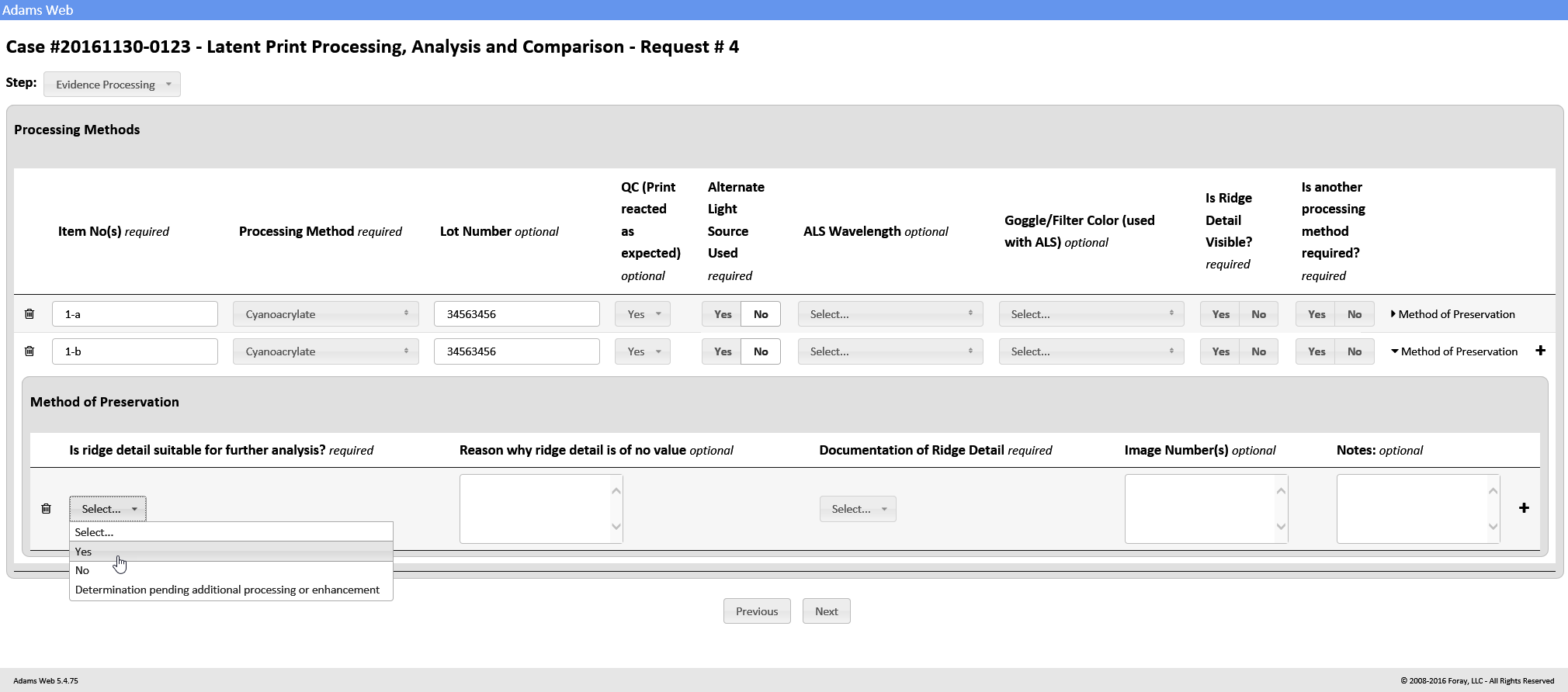
Task: Choose Yes for another processing method on 1-a
Action: [x=1316, y=314]
